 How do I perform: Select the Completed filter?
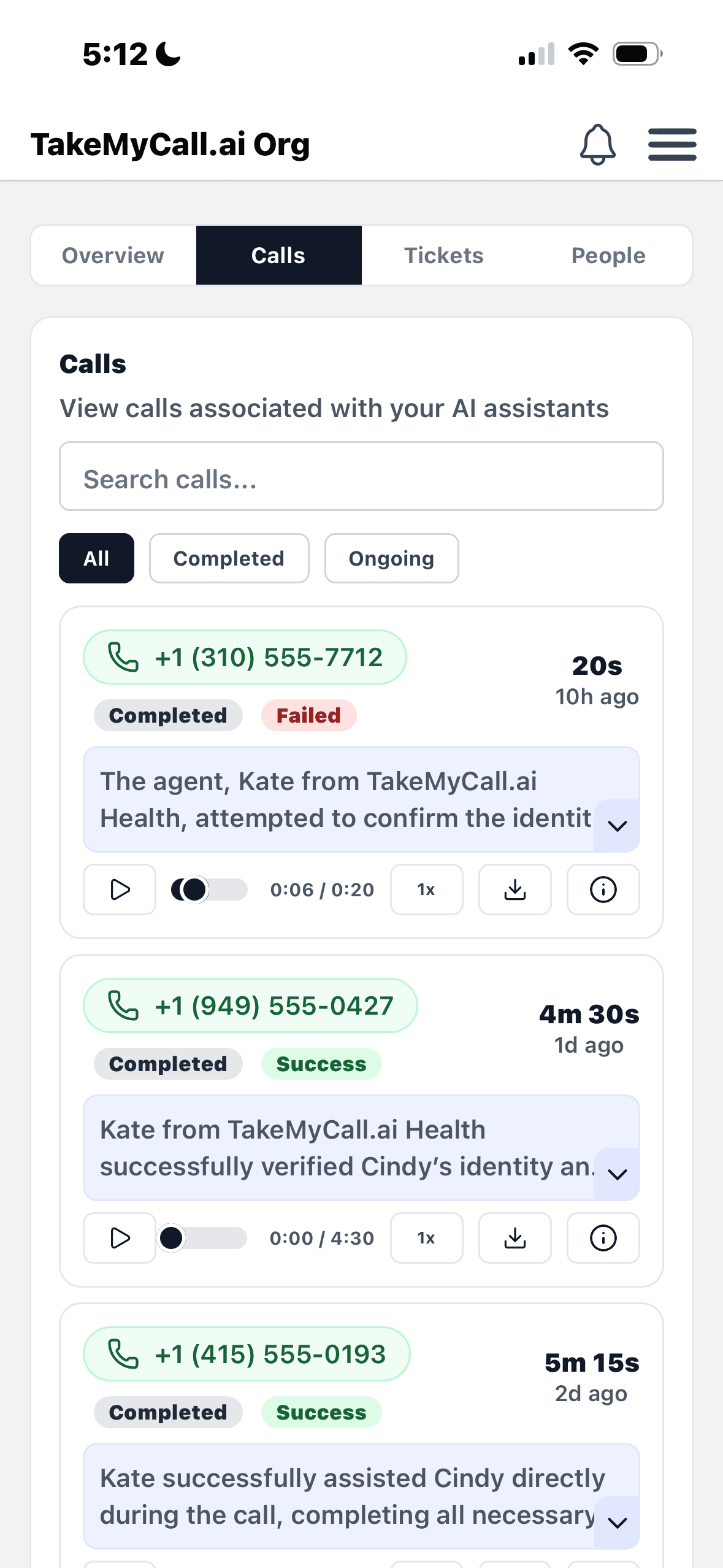pos(229,558)
